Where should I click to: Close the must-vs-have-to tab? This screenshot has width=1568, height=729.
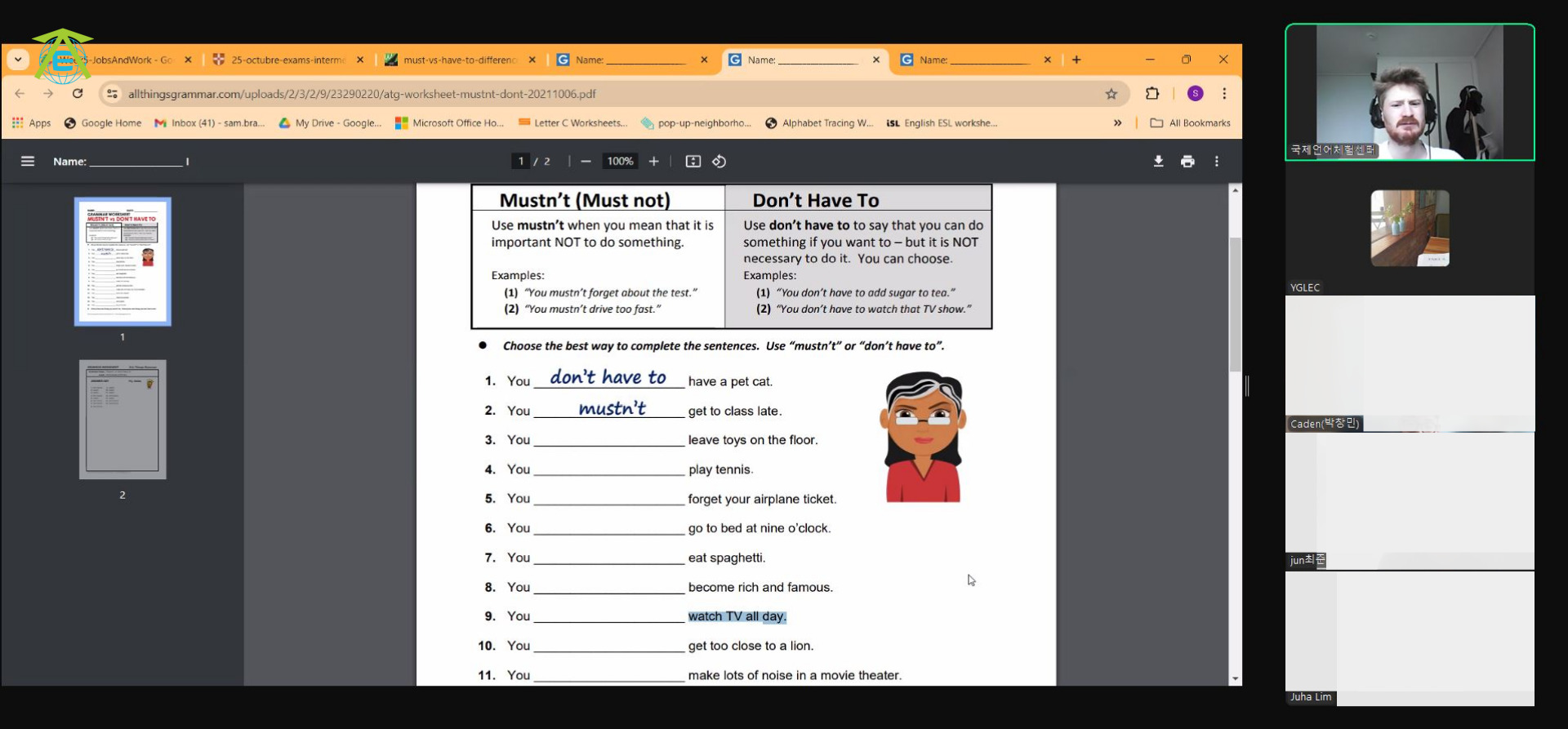click(532, 60)
